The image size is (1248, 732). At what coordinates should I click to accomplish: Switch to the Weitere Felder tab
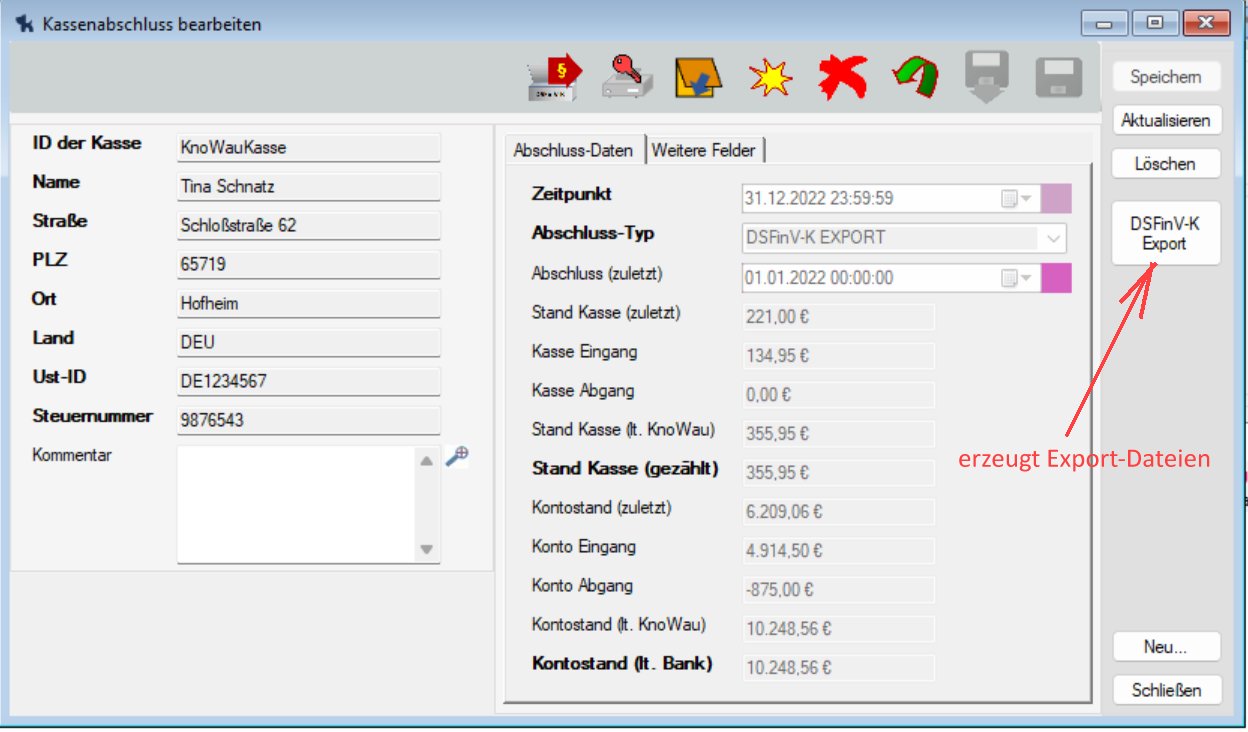pos(706,150)
